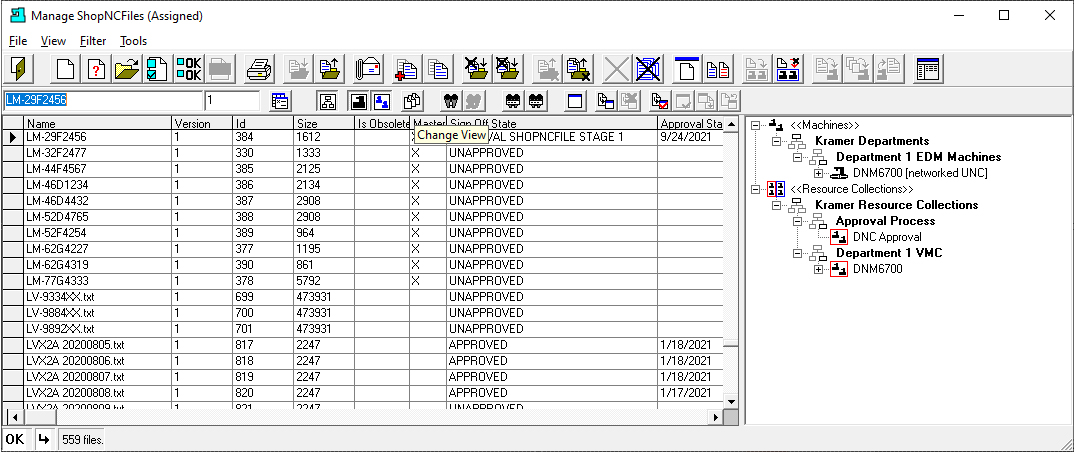Click the version number input field
1076x452 pixels.
tap(232, 100)
